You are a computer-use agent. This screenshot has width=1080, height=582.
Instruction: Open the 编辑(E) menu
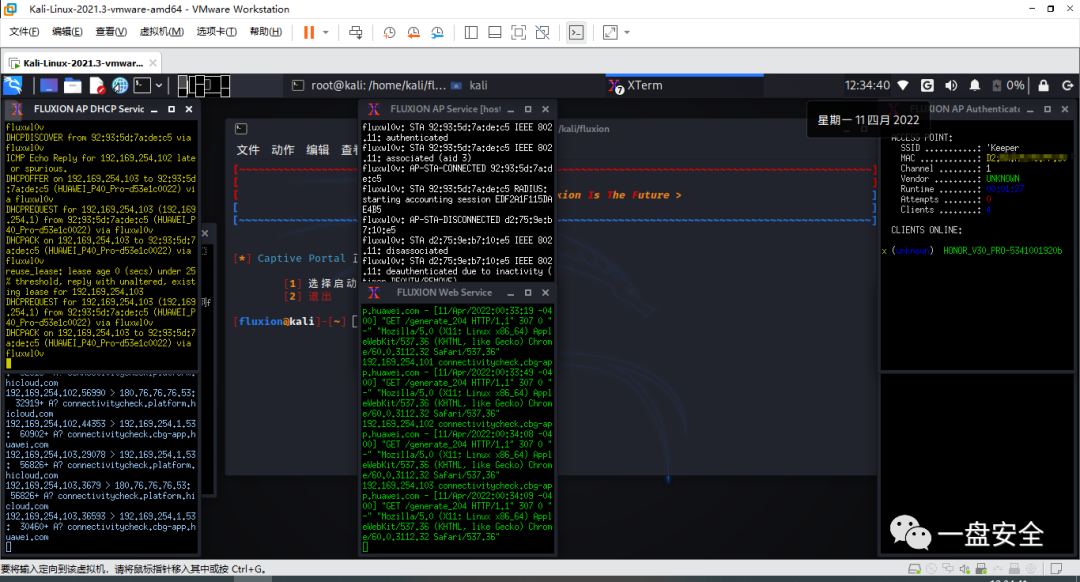(x=67, y=32)
